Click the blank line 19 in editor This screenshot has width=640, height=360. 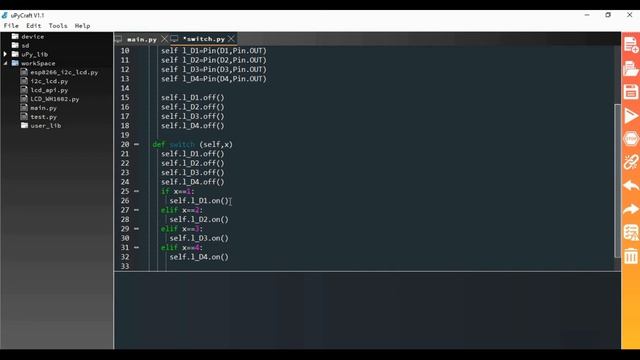point(367,135)
